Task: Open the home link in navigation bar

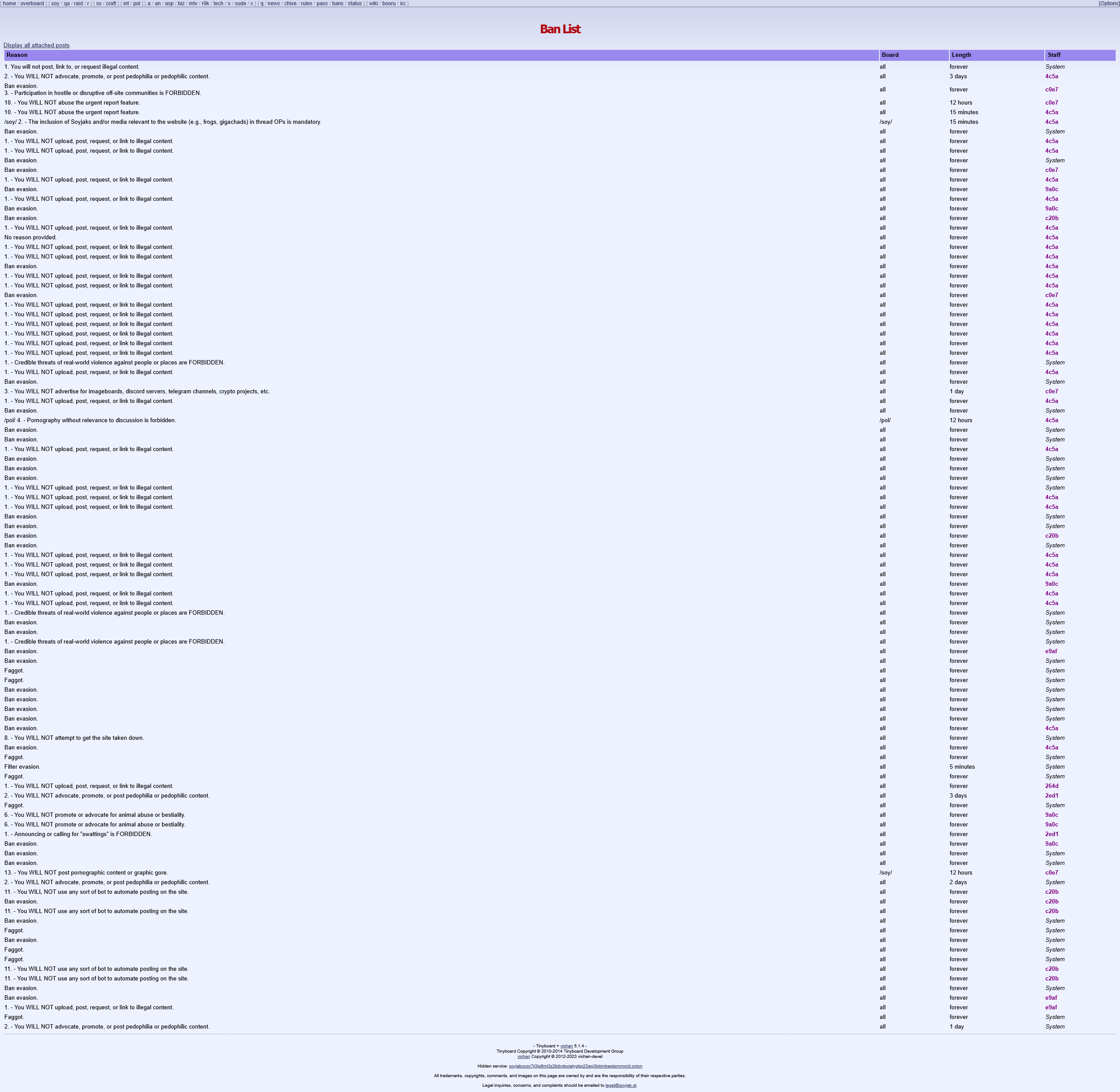Action: tap(10, 3)
